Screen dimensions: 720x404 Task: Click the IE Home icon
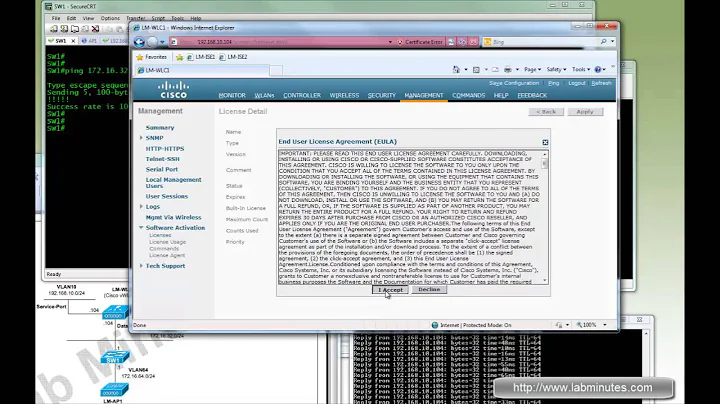456,69
